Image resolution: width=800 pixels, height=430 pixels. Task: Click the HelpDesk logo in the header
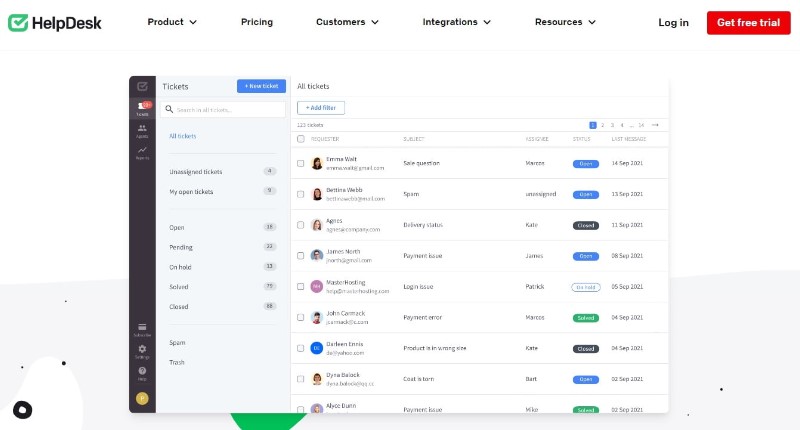tap(58, 22)
